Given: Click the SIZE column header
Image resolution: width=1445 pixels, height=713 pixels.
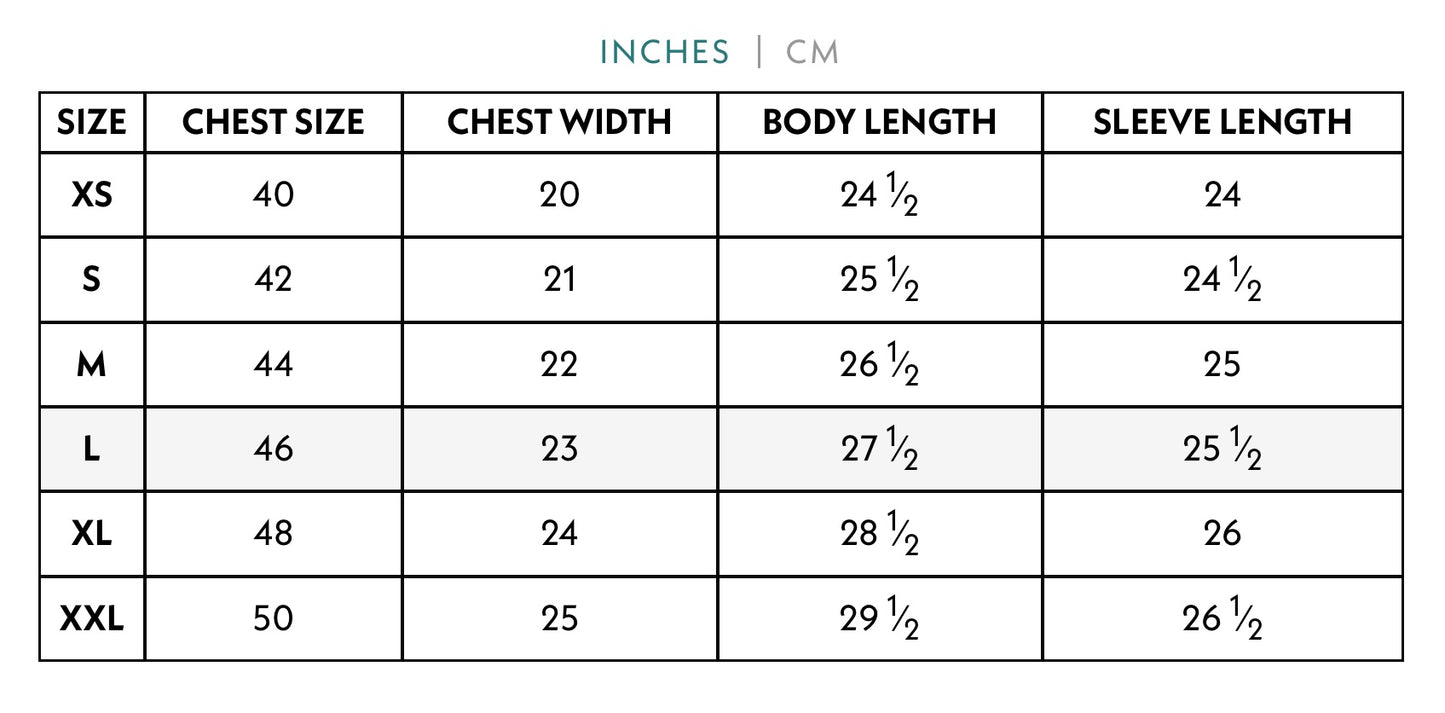Looking at the screenshot, I should point(92,123).
